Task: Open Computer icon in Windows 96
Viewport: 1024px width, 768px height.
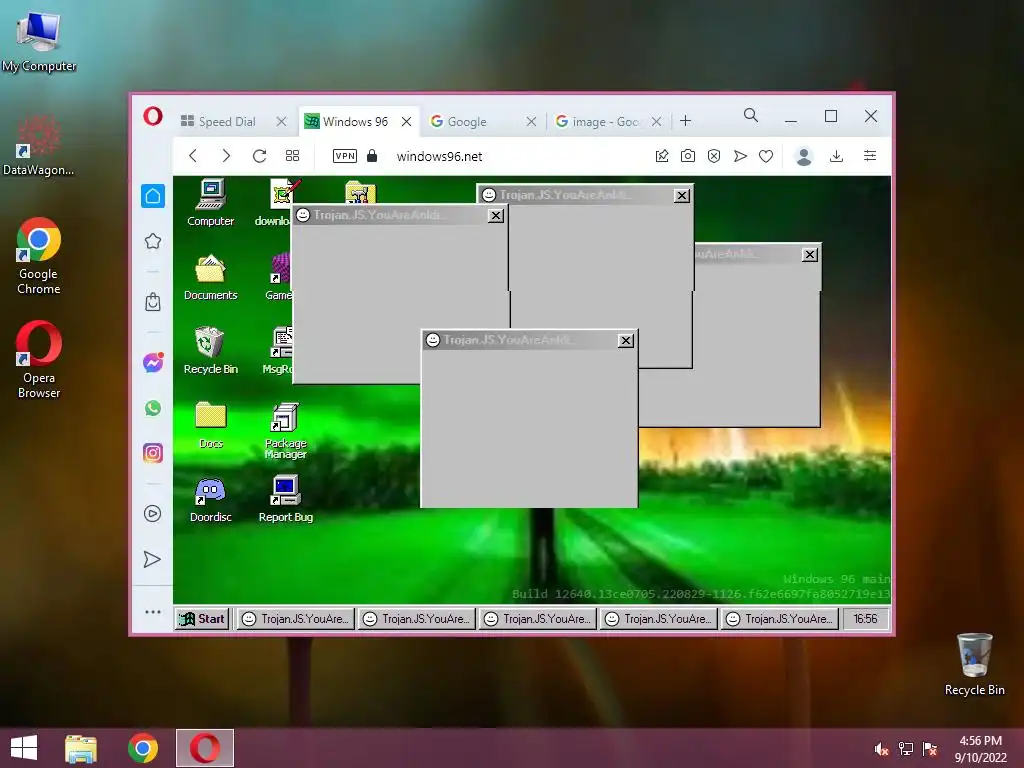Action: click(210, 202)
